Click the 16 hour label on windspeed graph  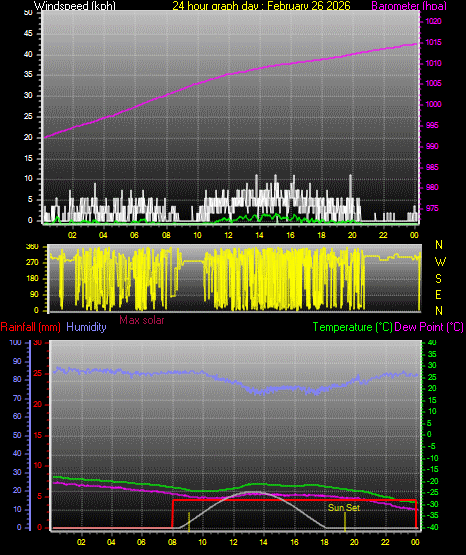pyautogui.click(x=290, y=235)
